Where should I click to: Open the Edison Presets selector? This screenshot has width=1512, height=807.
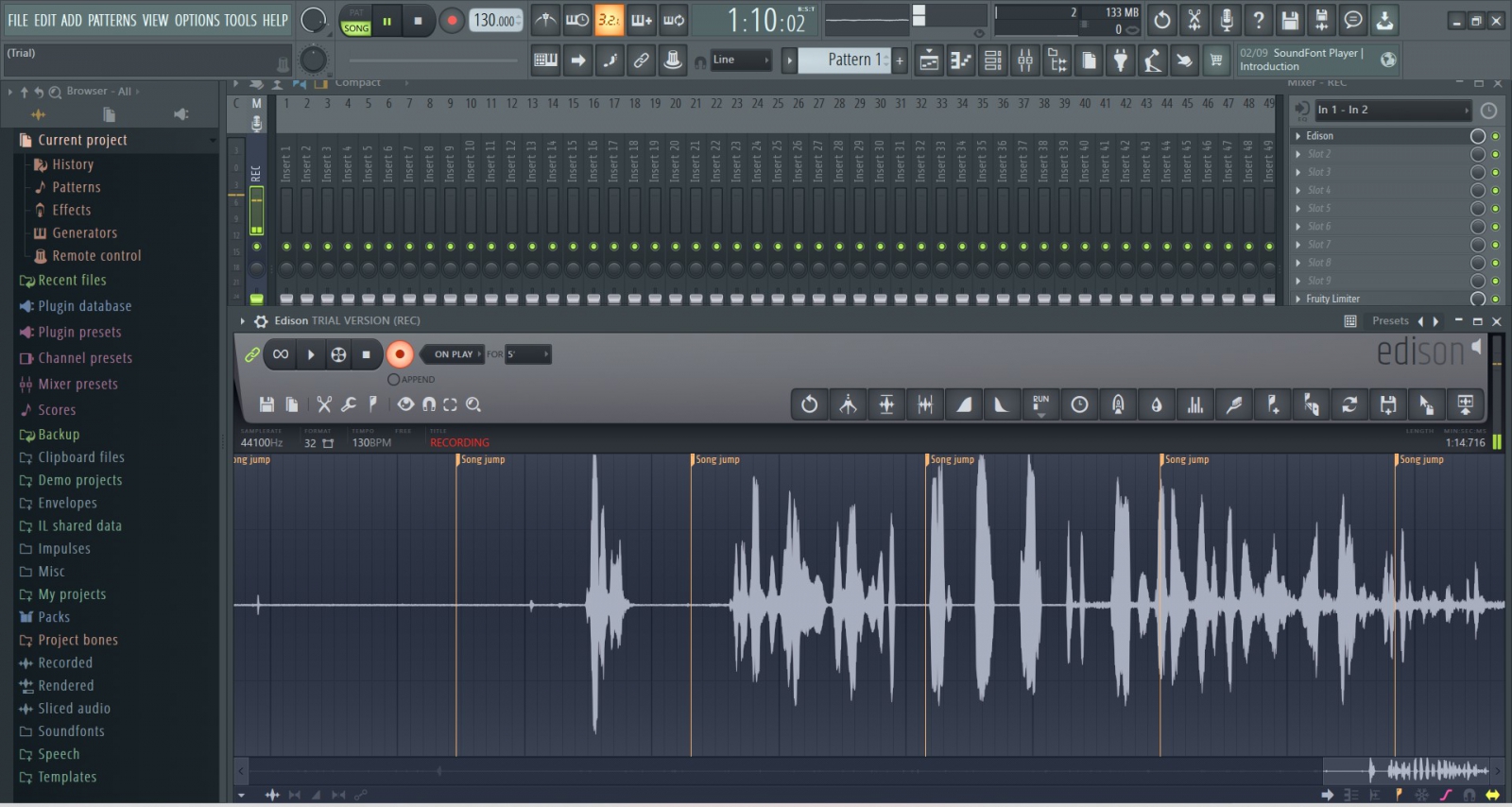click(1390, 321)
